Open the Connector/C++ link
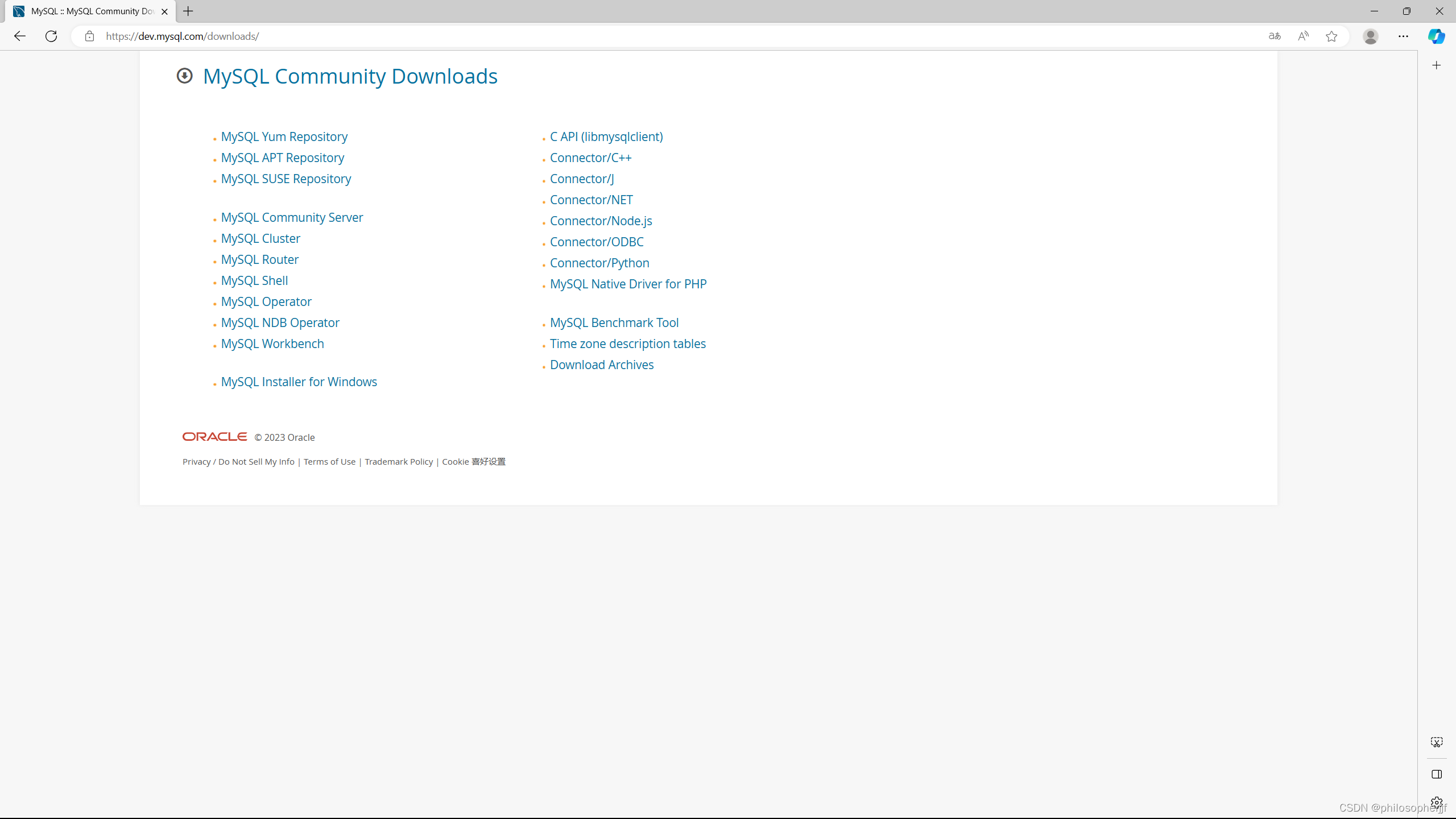 tap(590, 158)
